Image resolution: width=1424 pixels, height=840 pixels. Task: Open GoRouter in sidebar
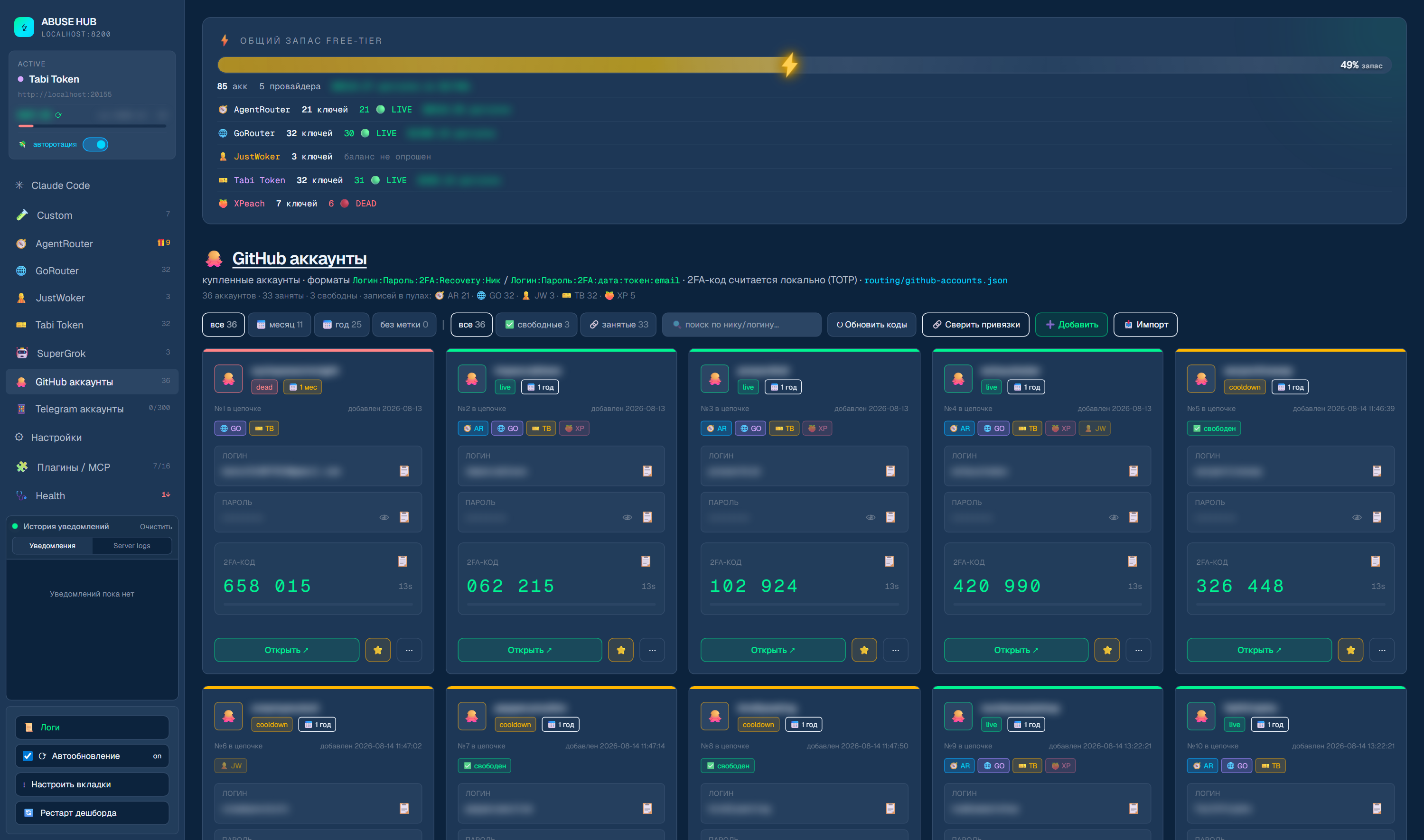(92, 271)
